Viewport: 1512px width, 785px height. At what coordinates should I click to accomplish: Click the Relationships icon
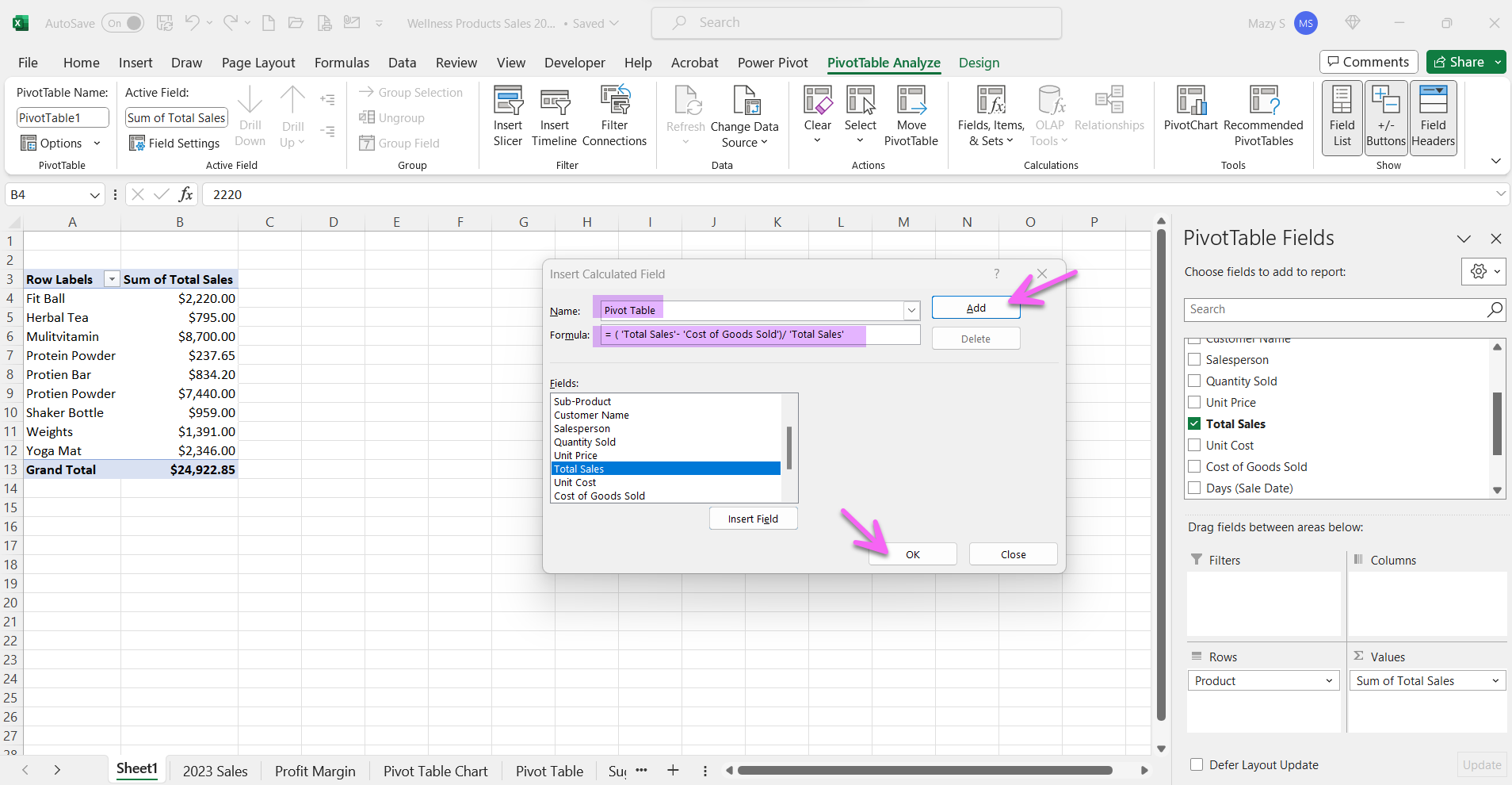pyautogui.click(x=1109, y=111)
